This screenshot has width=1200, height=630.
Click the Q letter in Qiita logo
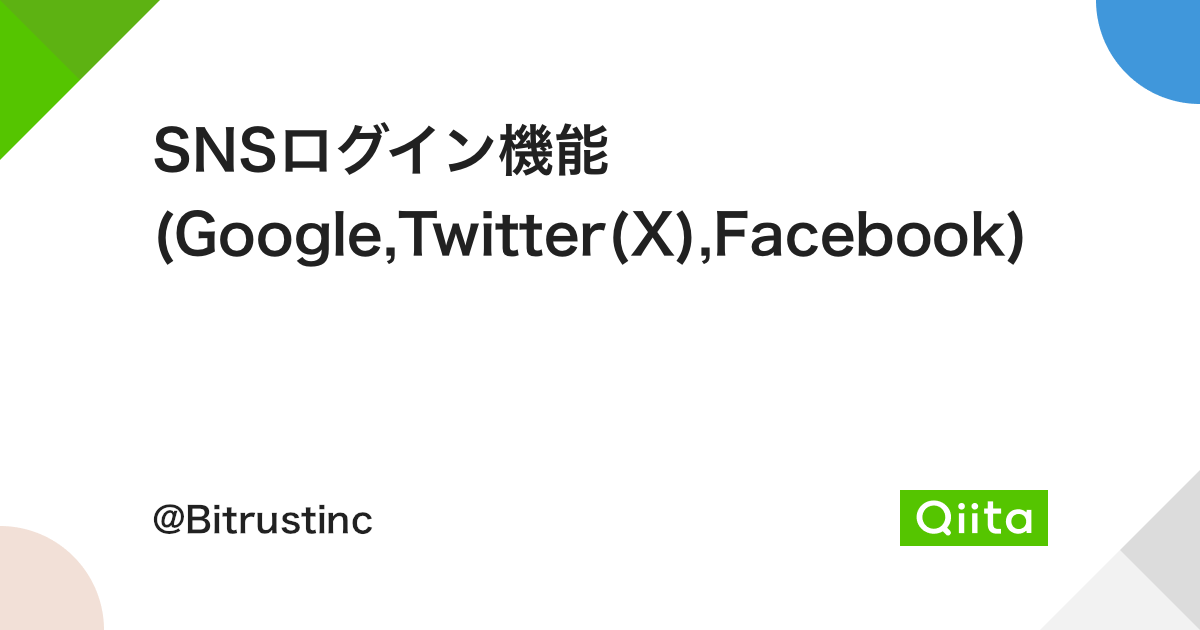932,518
